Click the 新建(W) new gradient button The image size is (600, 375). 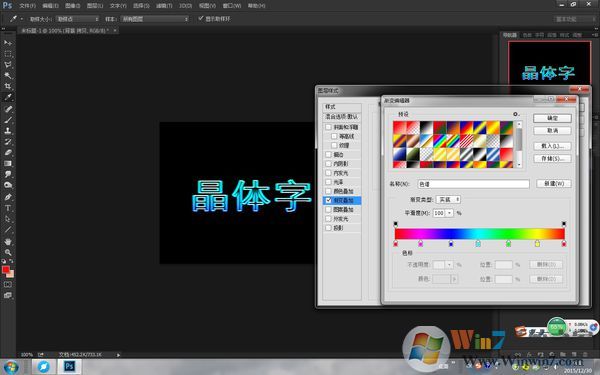click(x=554, y=184)
